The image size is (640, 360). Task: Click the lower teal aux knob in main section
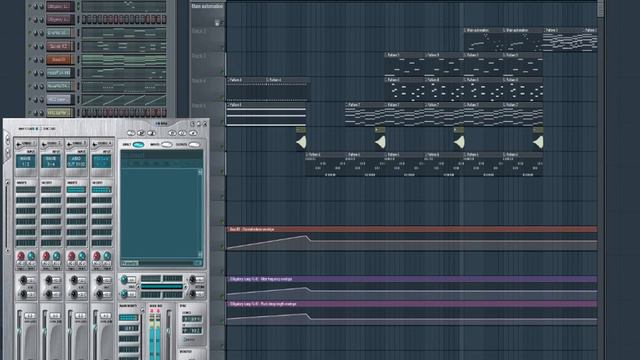124,293
